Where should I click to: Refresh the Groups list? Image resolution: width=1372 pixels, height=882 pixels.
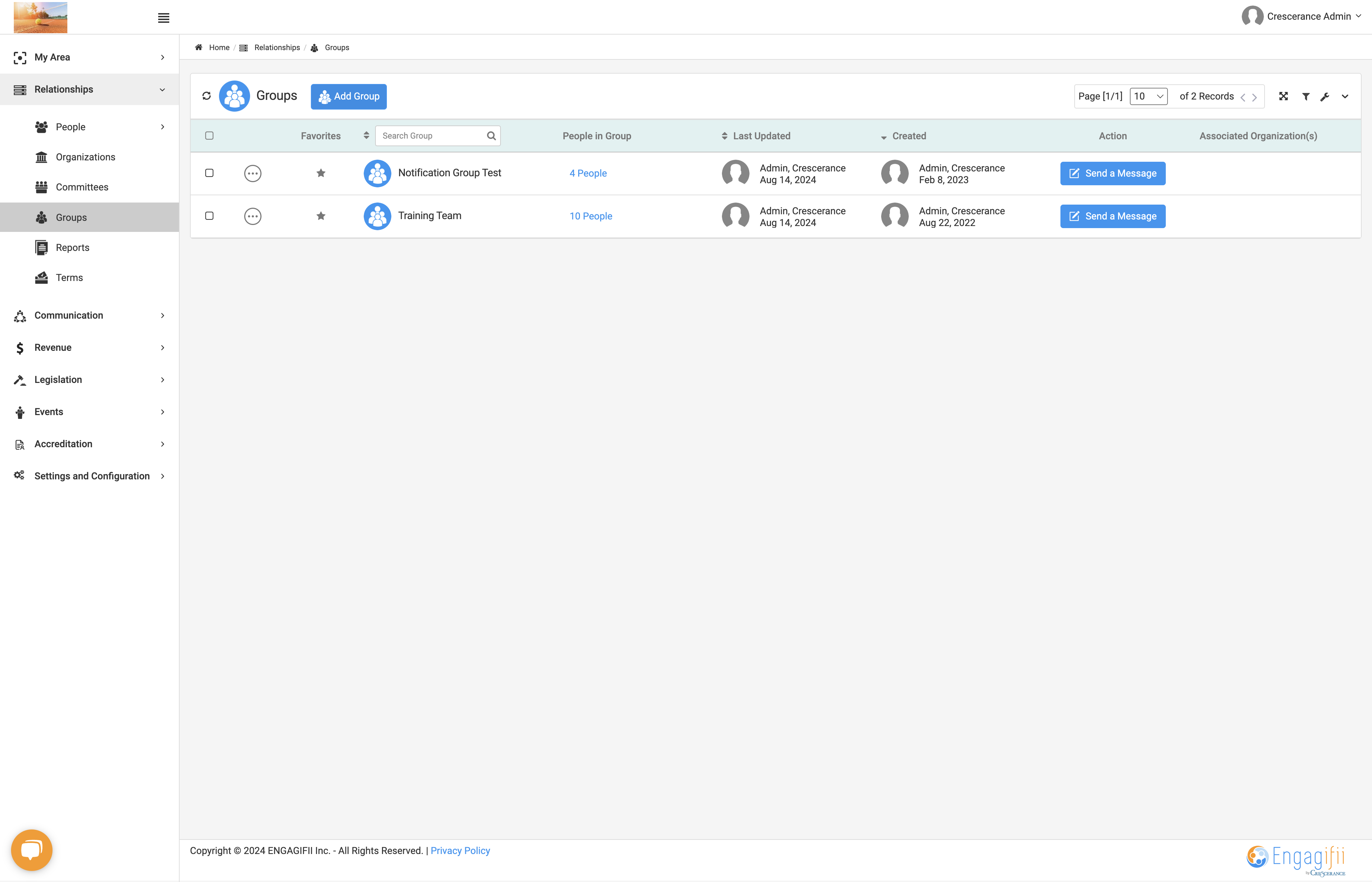[207, 96]
